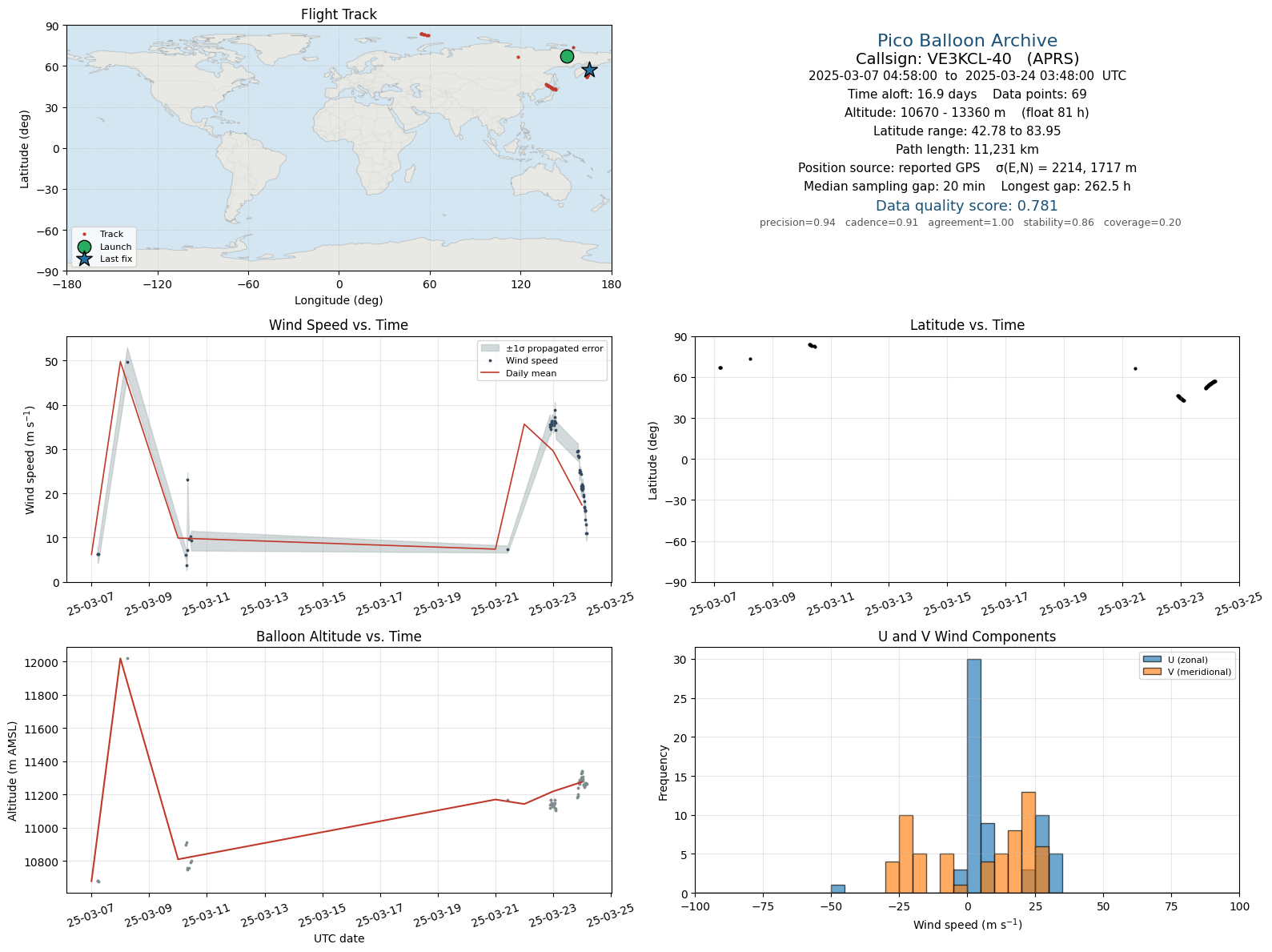Click the "Pico Balloon Archive" heading
This screenshot has width=1272, height=952.
coord(967,41)
